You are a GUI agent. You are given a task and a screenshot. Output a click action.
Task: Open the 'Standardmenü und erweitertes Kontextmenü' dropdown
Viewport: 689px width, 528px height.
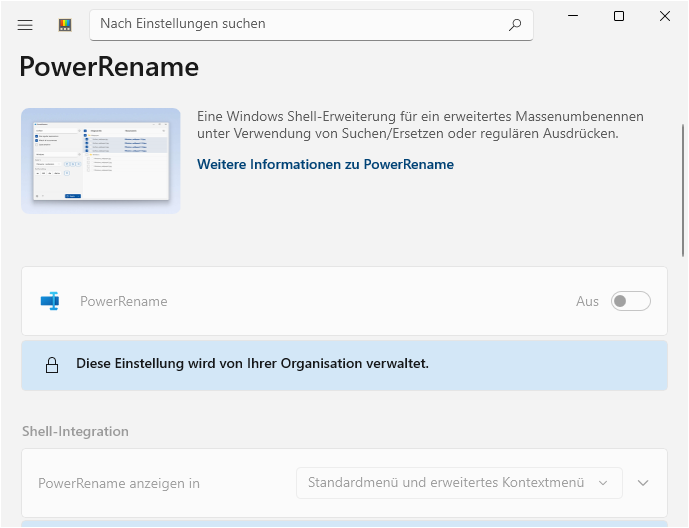click(459, 483)
